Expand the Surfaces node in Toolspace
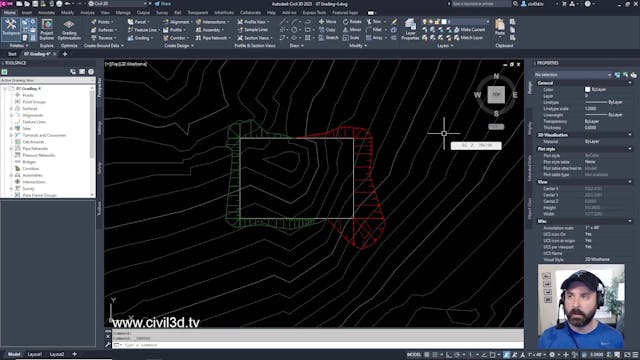The height and width of the screenshot is (360, 640). coord(11,109)
